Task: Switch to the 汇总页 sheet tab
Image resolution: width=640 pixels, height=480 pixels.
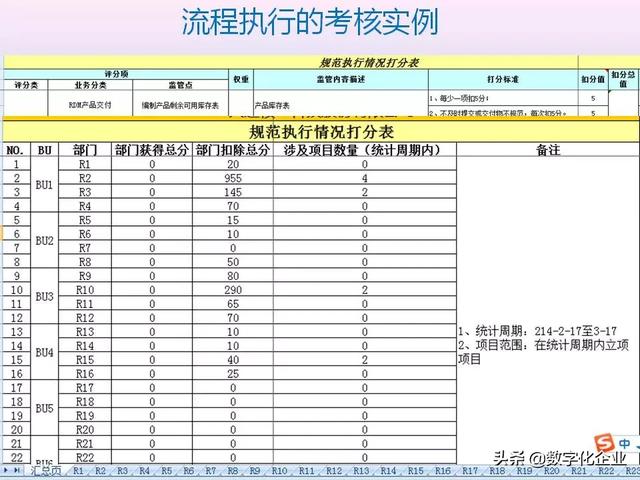Action: [46, 471]
